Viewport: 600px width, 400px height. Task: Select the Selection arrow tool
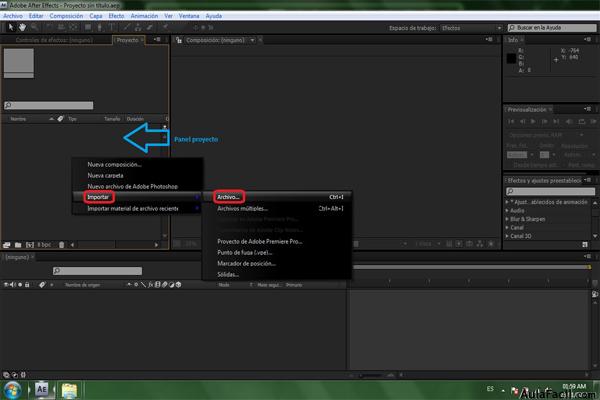point(11,27)
